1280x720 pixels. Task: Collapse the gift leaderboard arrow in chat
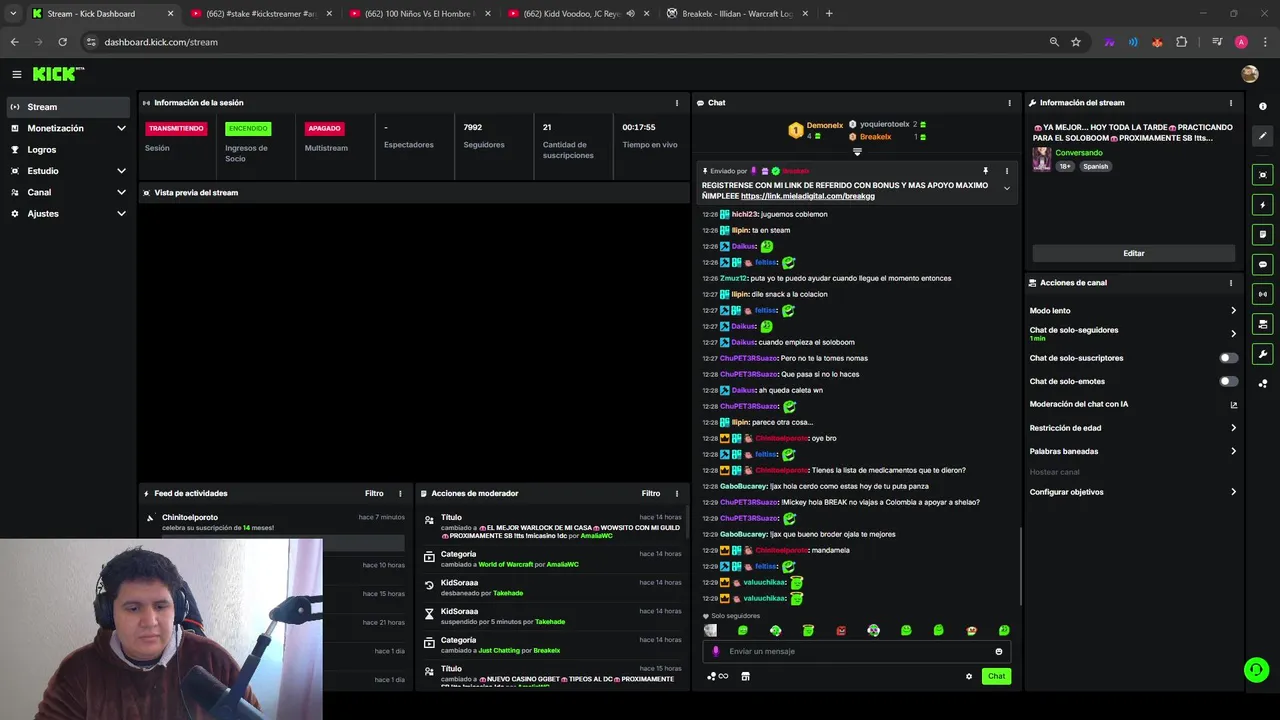click(x=857, y=152)
